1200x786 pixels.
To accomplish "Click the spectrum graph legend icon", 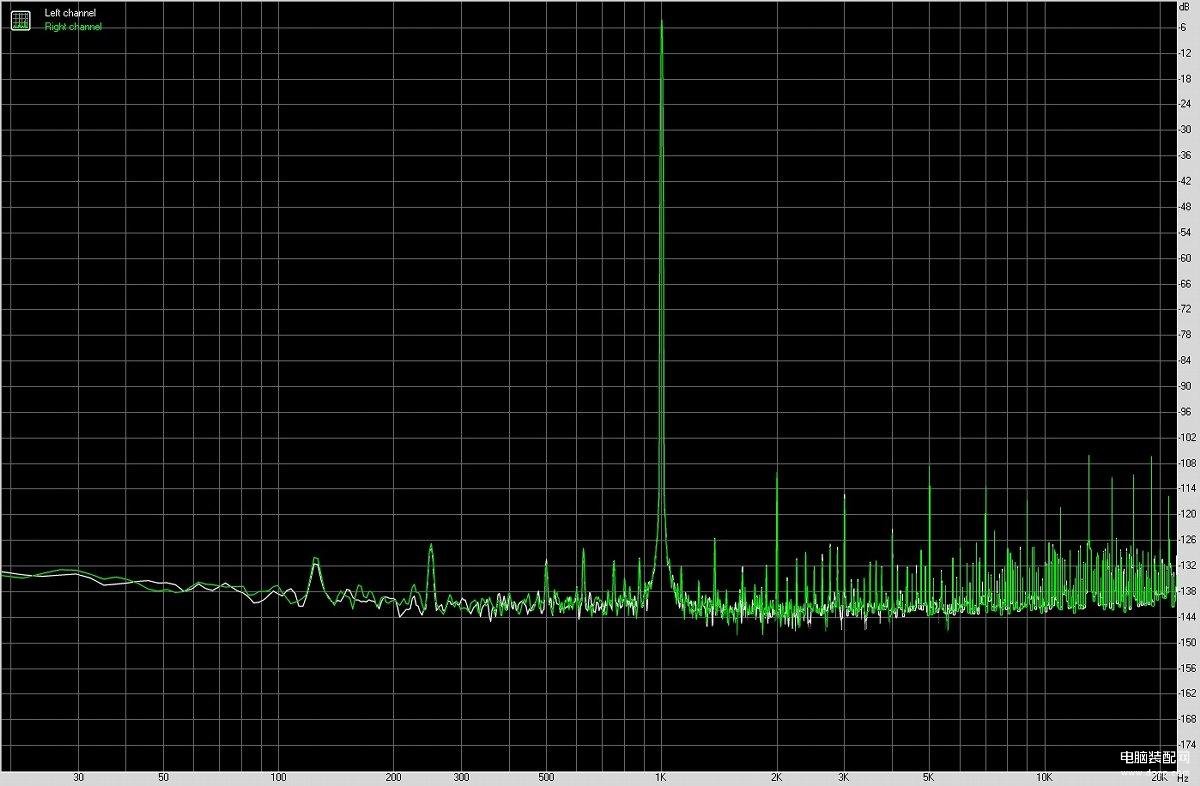I will (x=20, y=19).
